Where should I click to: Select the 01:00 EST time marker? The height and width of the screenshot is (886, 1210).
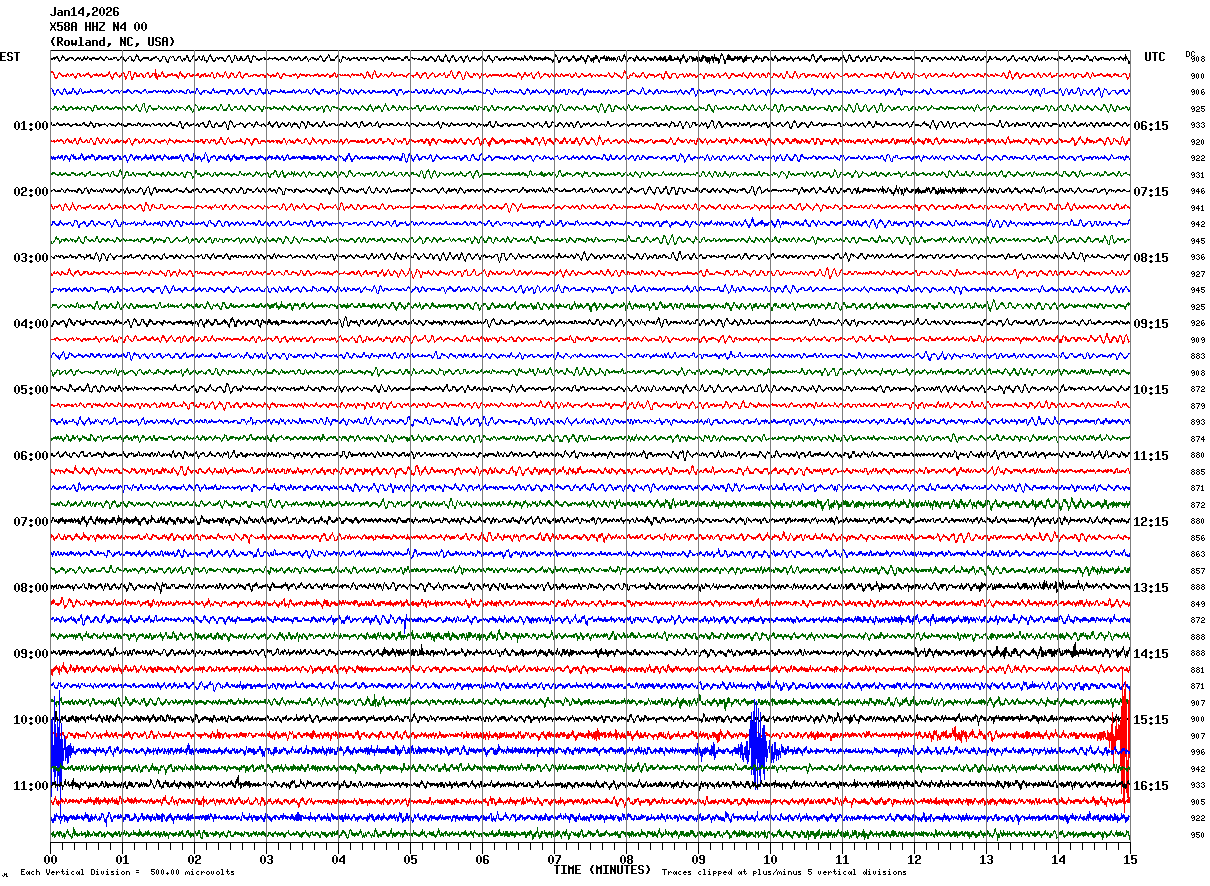click(x=30, y=126)
